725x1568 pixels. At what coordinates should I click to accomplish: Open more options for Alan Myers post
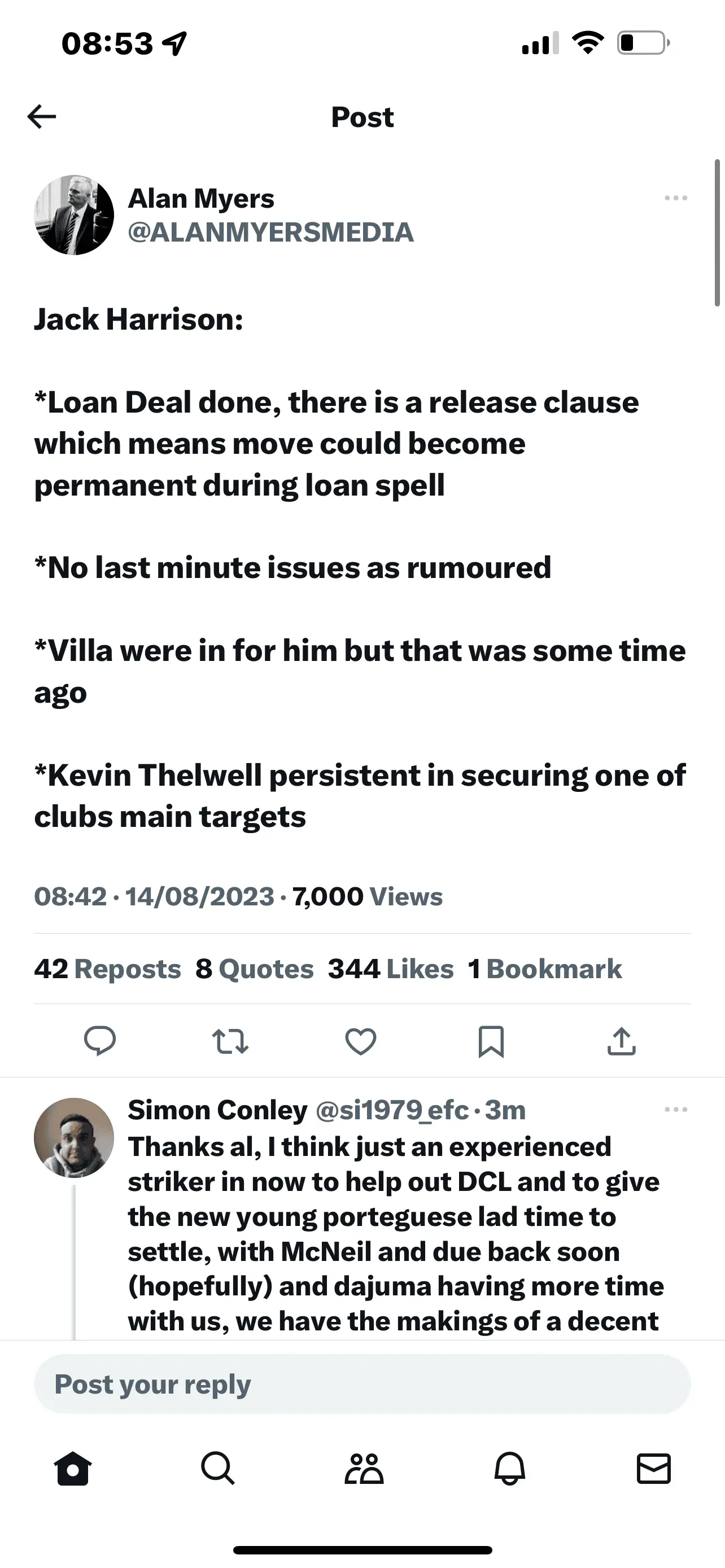coord(676,198)
